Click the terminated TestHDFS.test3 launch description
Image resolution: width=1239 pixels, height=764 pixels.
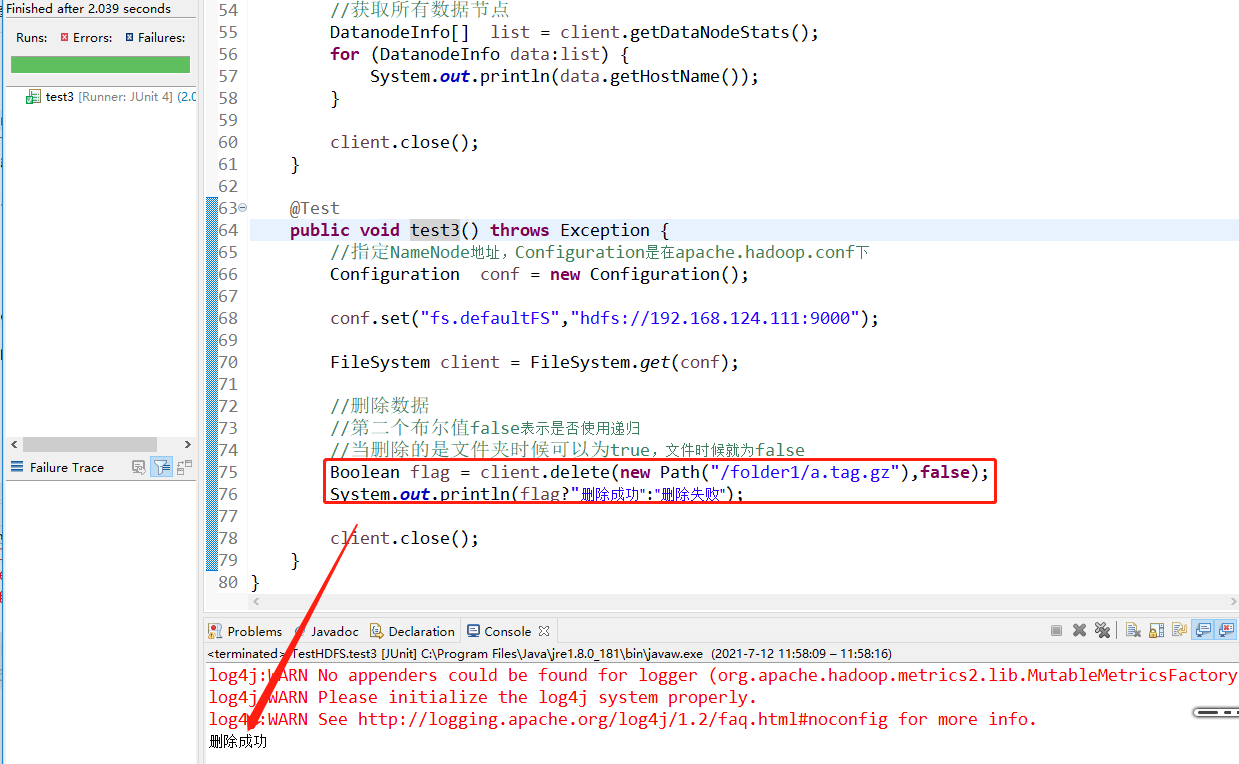(549, 653)
